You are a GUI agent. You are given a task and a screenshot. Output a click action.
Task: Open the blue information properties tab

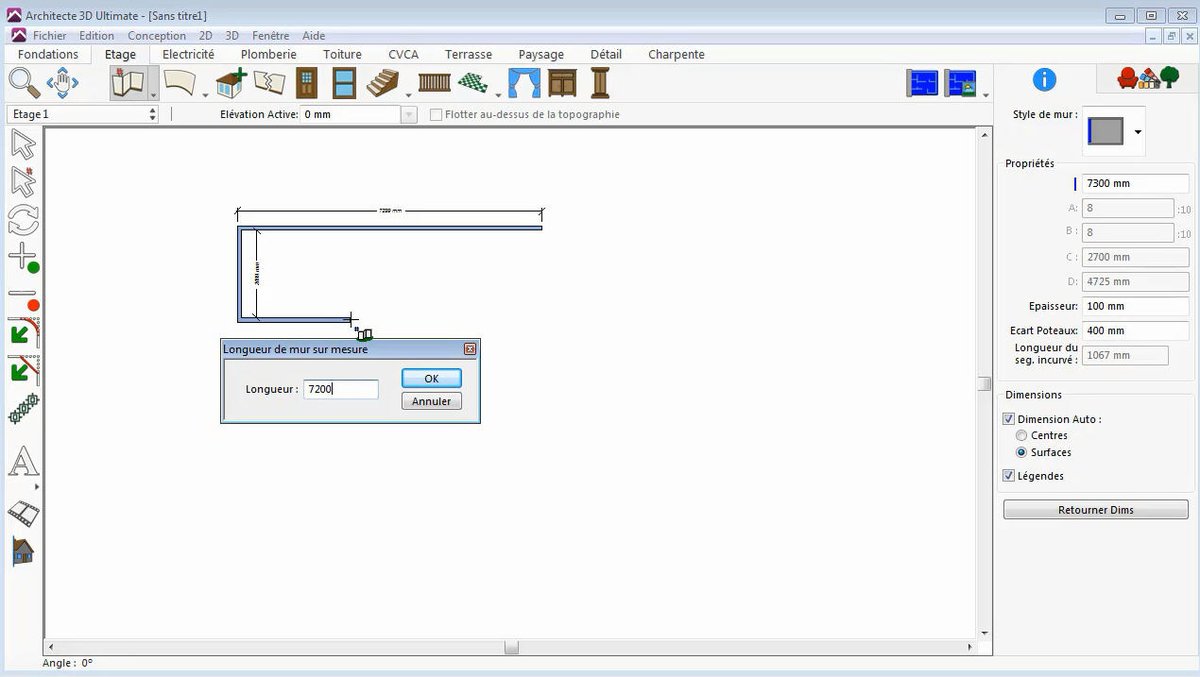coord(1044,80)
